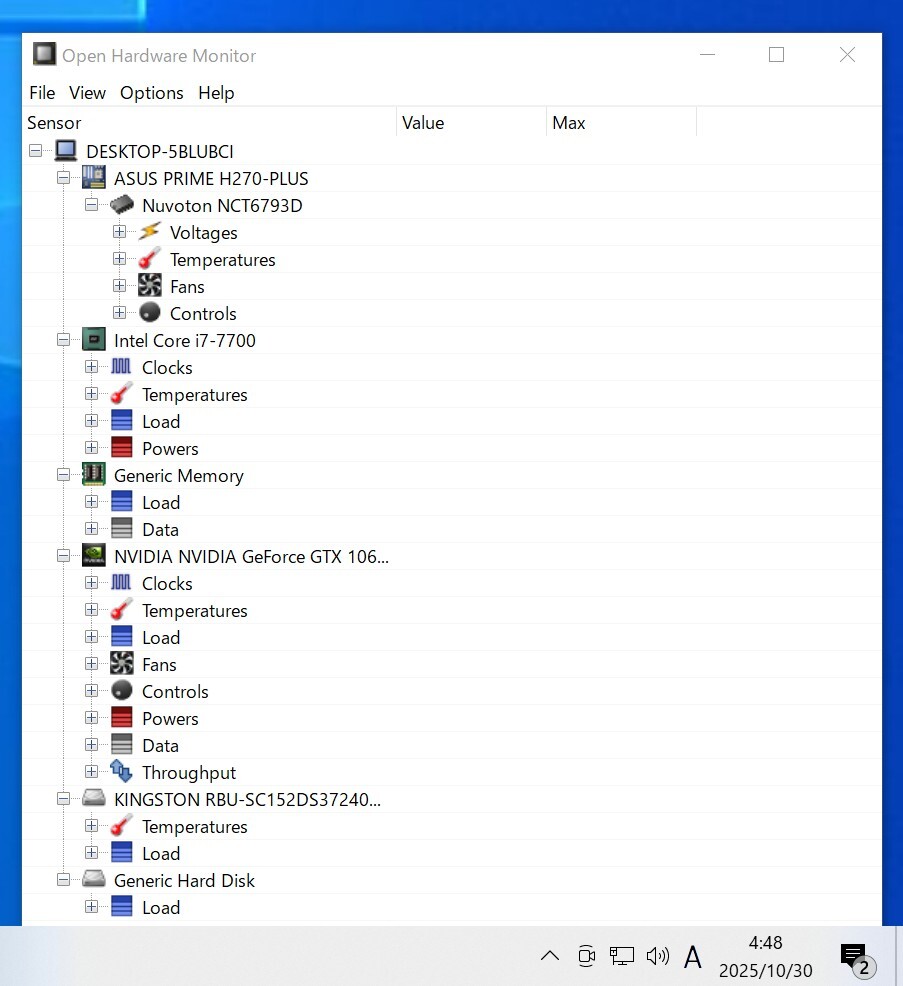Viewport: 903px width, 986px height.
Task: Click the Nuvoton NCT6793D chip icon
Action: point(122,205)
